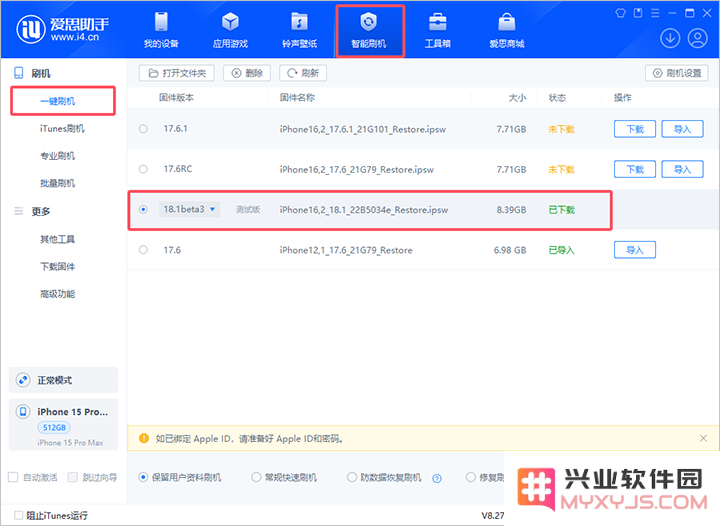720x526 pixels.
Task: Select firmware 18.1beta3 radio button
Action: pos(143,210)
